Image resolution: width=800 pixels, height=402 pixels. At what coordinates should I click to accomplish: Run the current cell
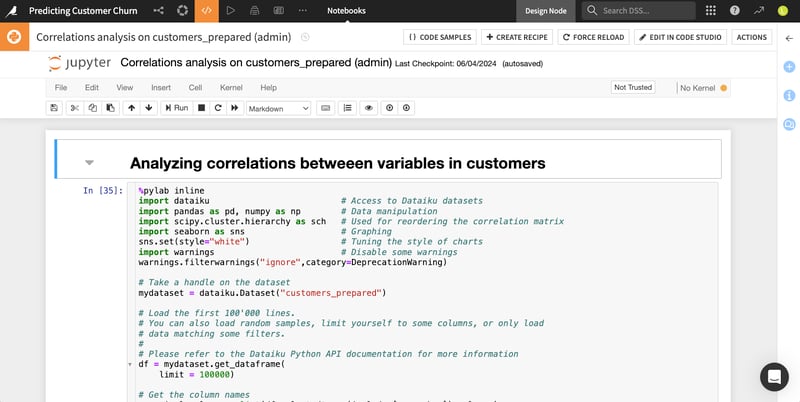tap(175, 108)
